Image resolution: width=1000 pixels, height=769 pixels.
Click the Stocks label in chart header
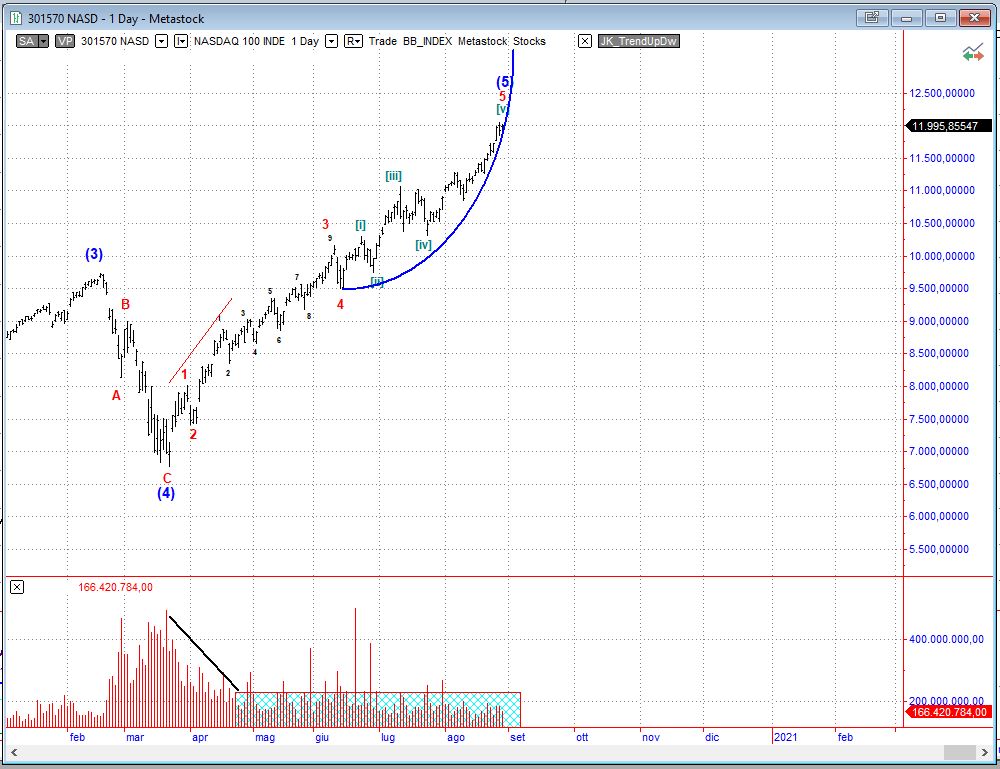[x=530, y=41]
